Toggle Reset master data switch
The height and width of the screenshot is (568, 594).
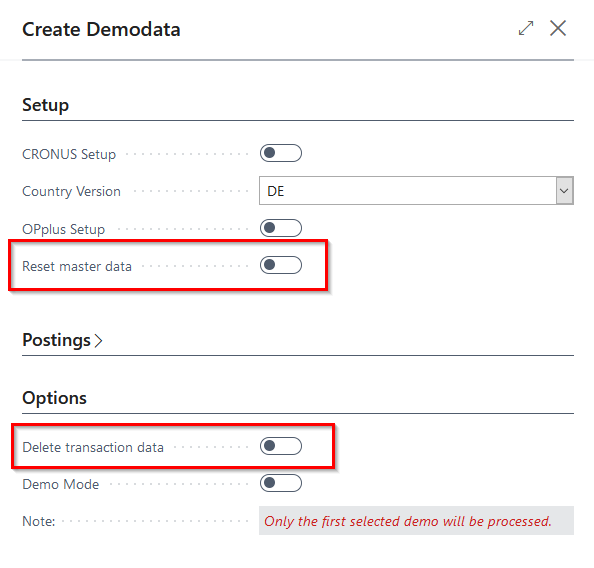tap(281, 265)
